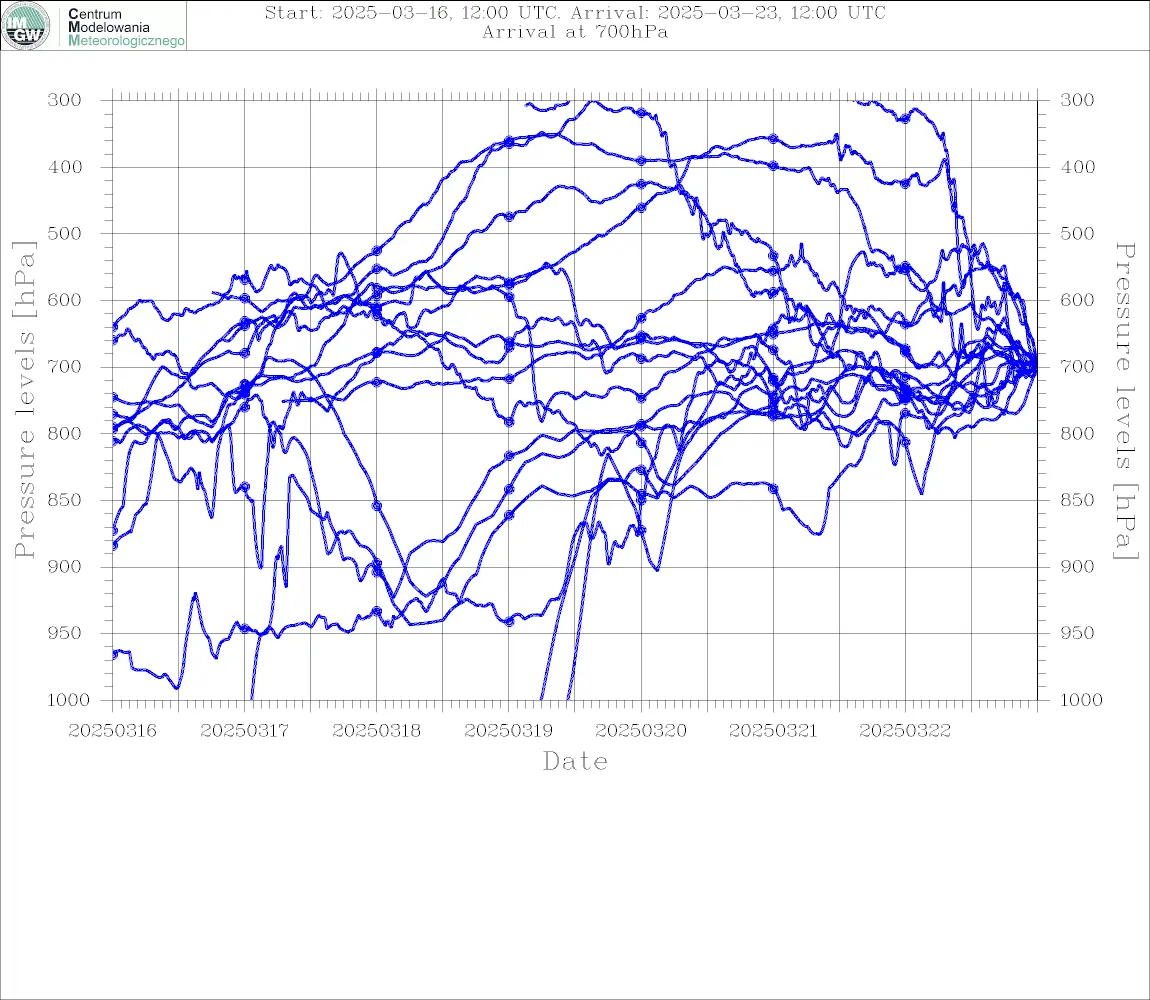The width and height of the screenshot is (1150, 1000).
Task: Click the Start and Arrival title line
Action: (575, 12)
